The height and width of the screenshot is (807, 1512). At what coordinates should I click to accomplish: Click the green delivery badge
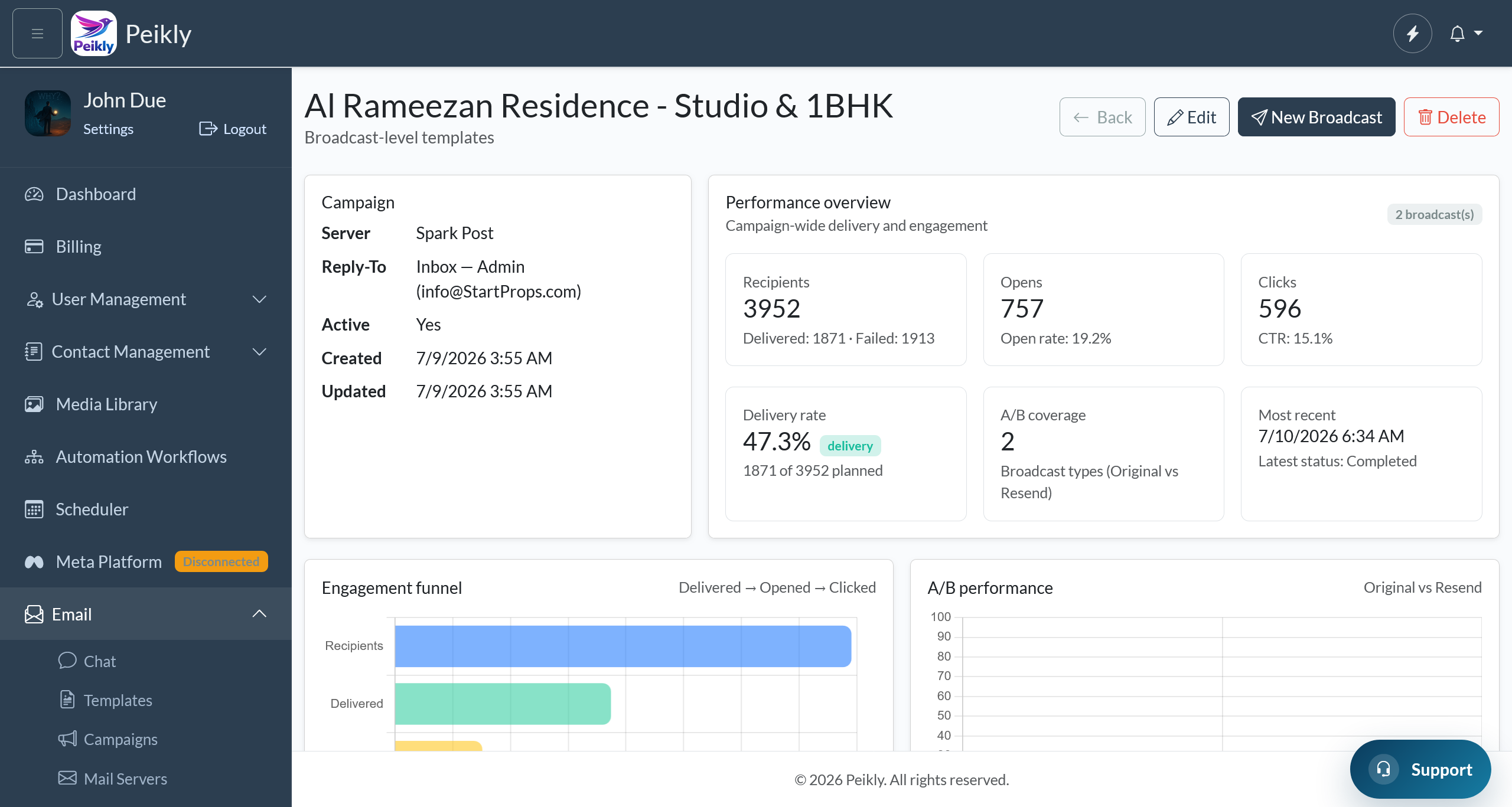[x=850, y=446]
